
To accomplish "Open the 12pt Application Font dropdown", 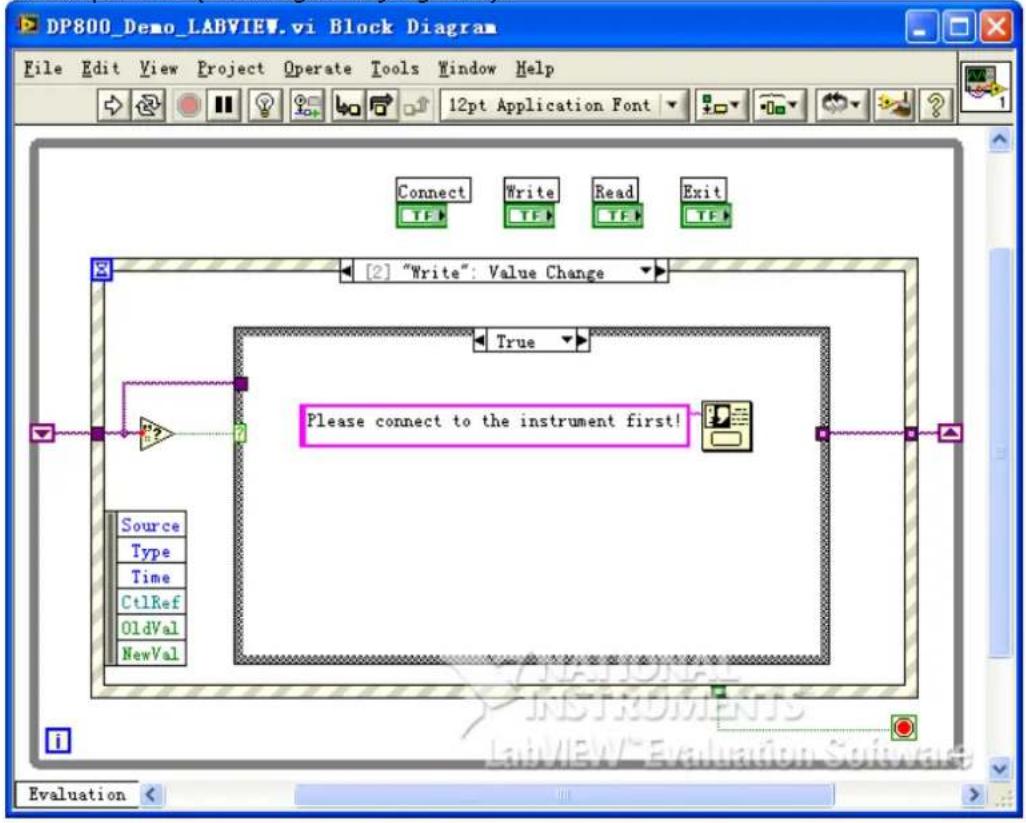I will click(x=564, y=105).
